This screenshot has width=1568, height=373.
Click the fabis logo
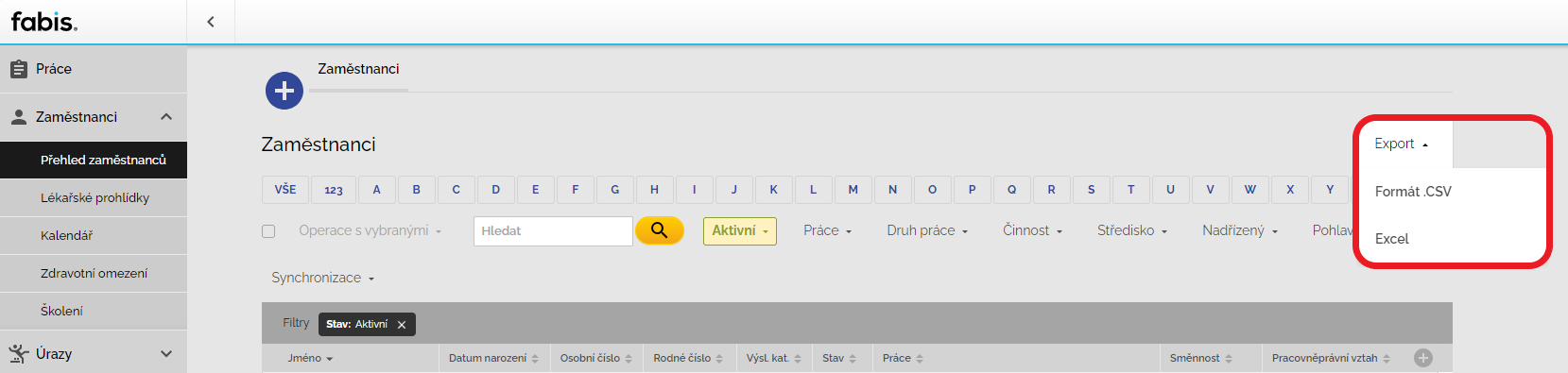(x=44, y=21)
